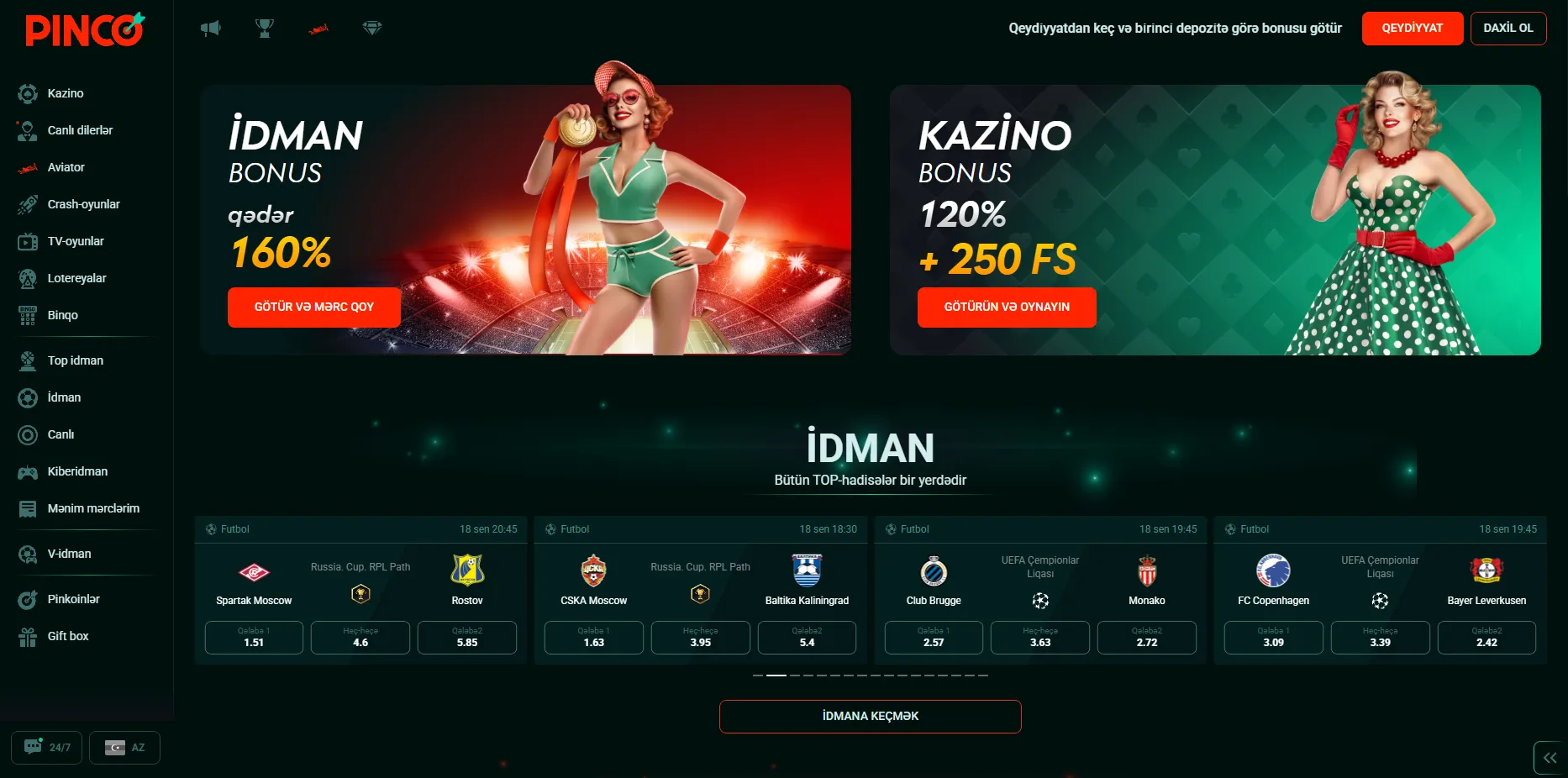
Task: Open the diamond VIP icon in header
Action: (x=372, y=28)
